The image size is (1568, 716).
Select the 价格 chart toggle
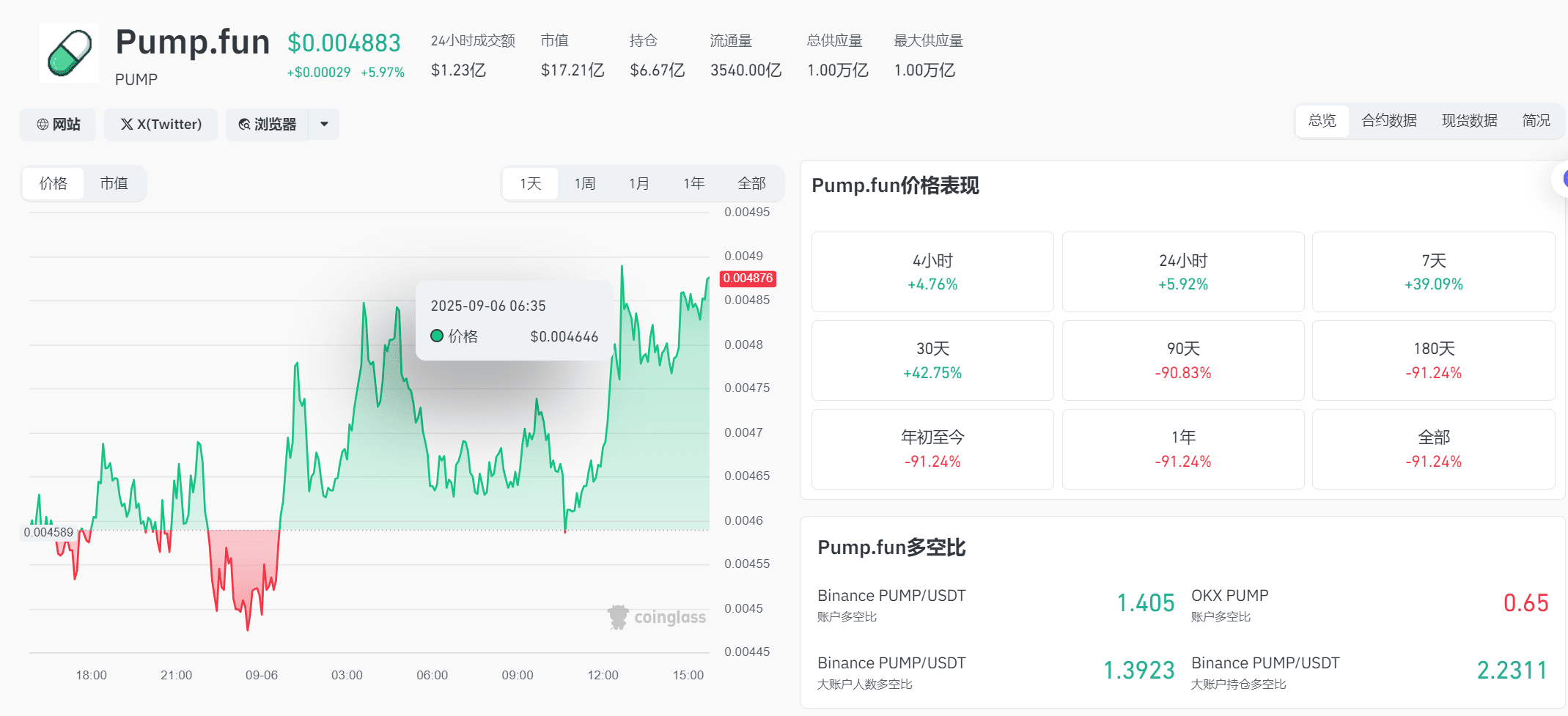pyautogui.click(x=54, y=183)
